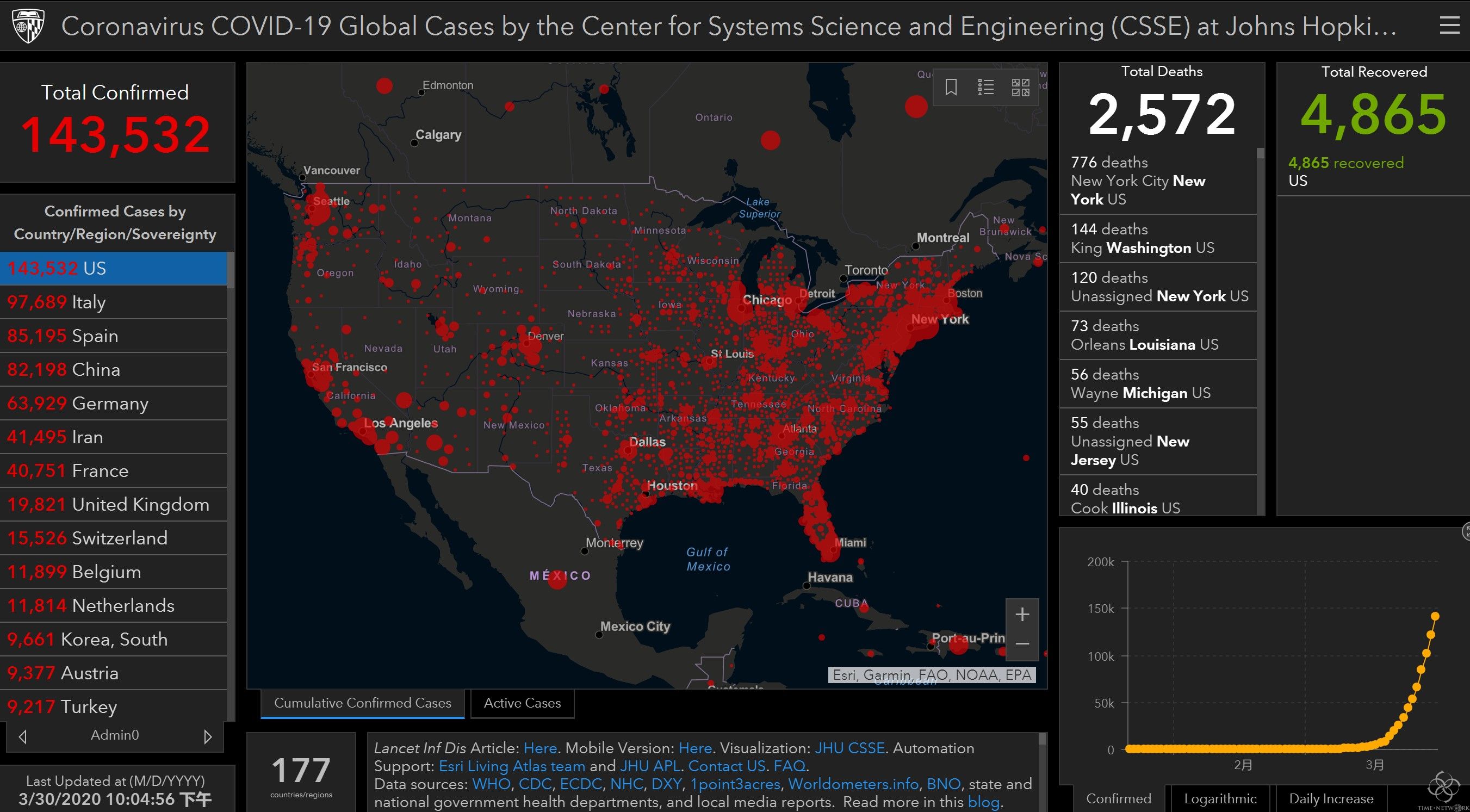Click the Johns Hopkins shield logo
1470x812 pixels.
coord(28,26)
